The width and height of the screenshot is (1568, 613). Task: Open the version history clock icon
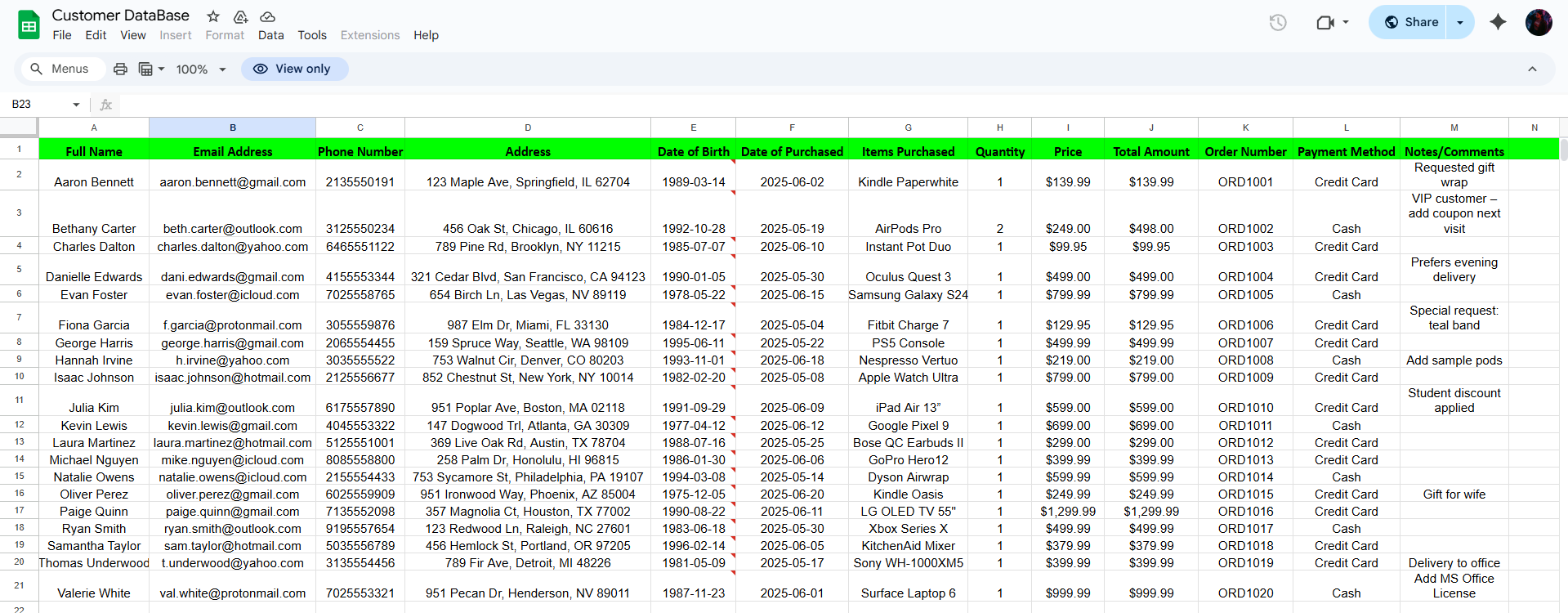click(1278, 23)
